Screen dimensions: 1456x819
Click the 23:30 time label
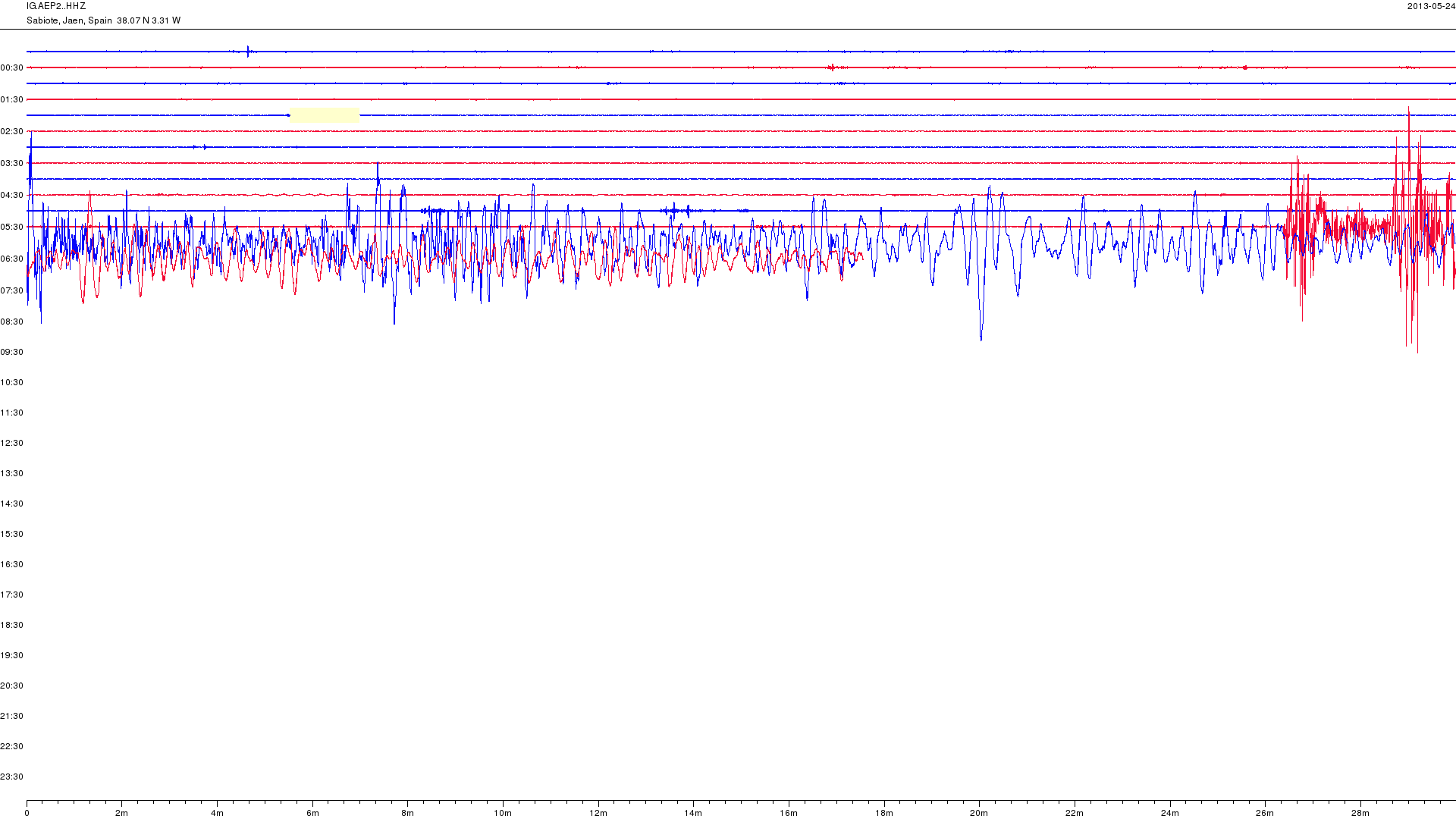(12, 777)
